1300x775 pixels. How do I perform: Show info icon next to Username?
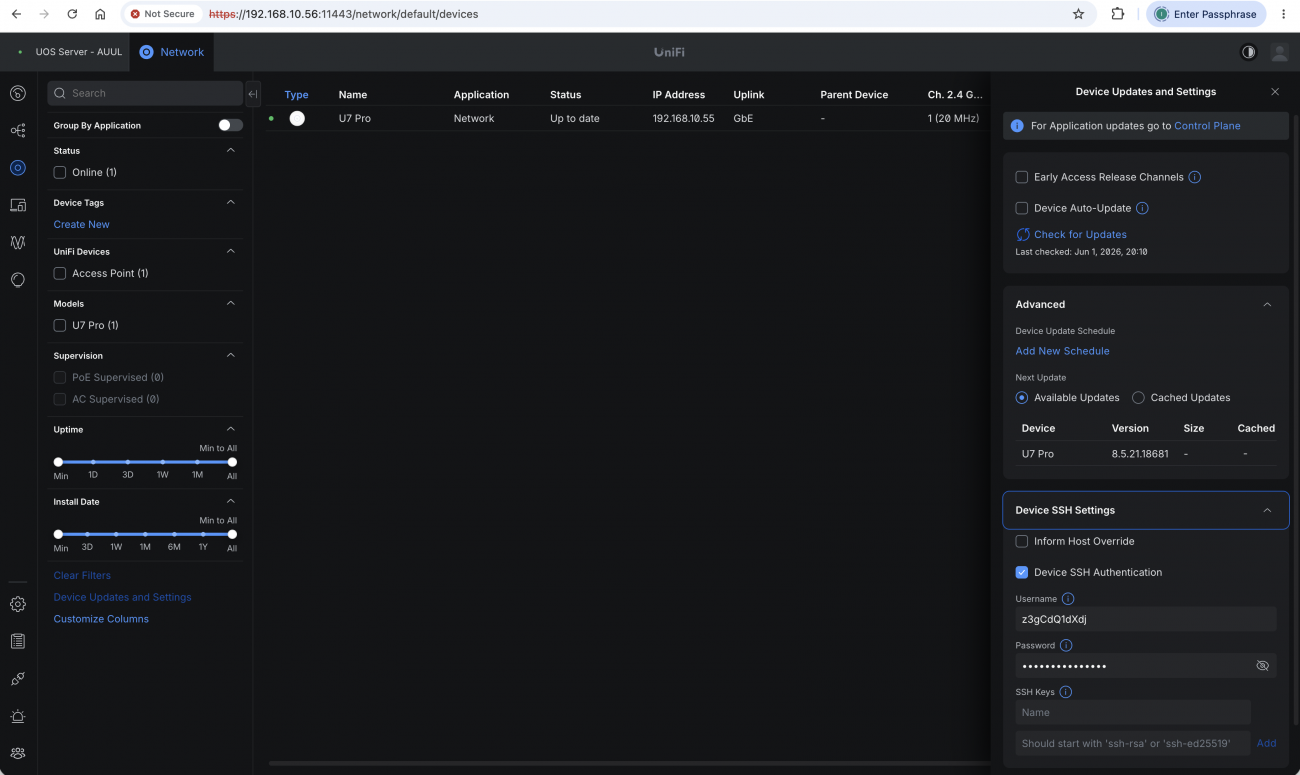tap(1068, 599)
